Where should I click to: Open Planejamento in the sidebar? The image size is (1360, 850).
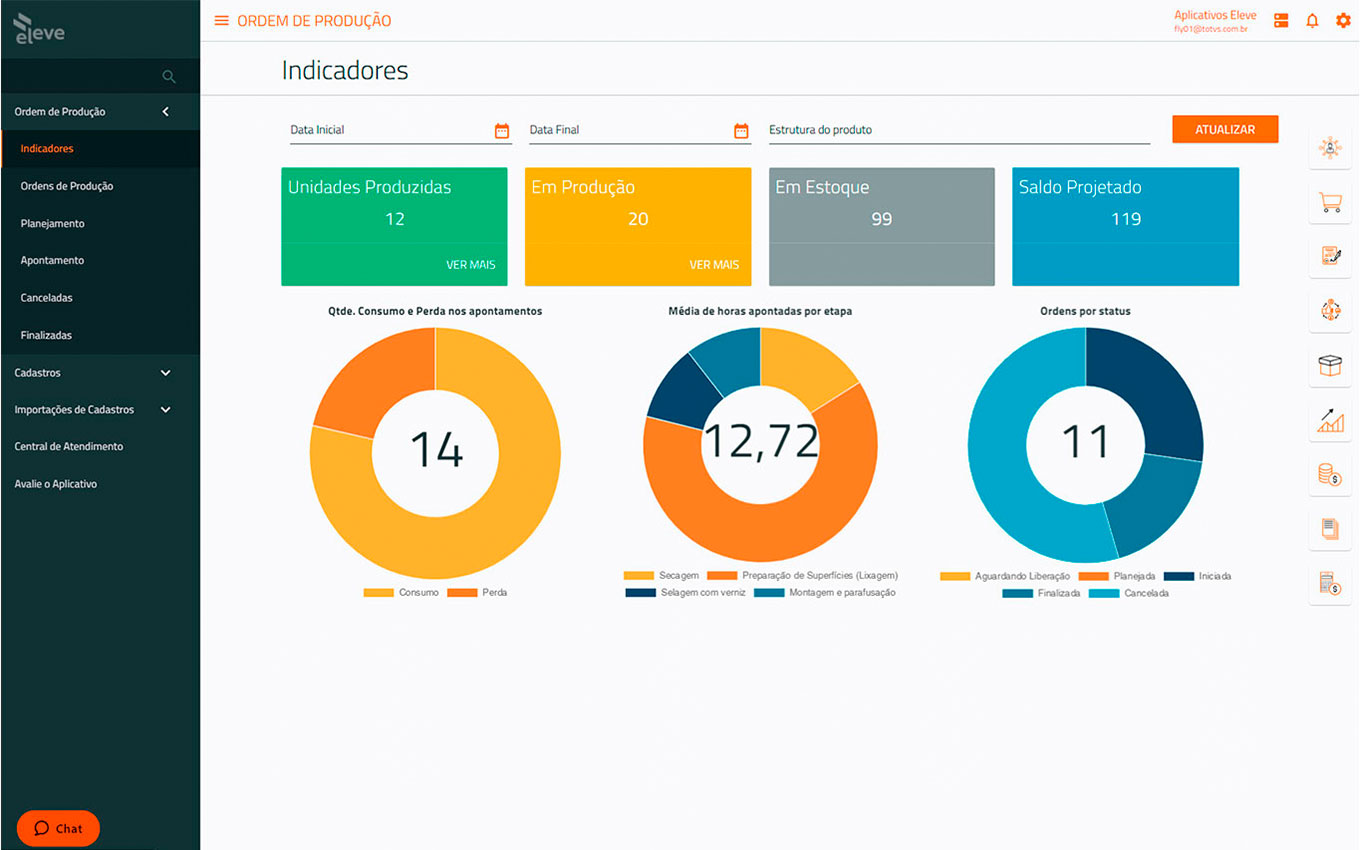[53, 224]
